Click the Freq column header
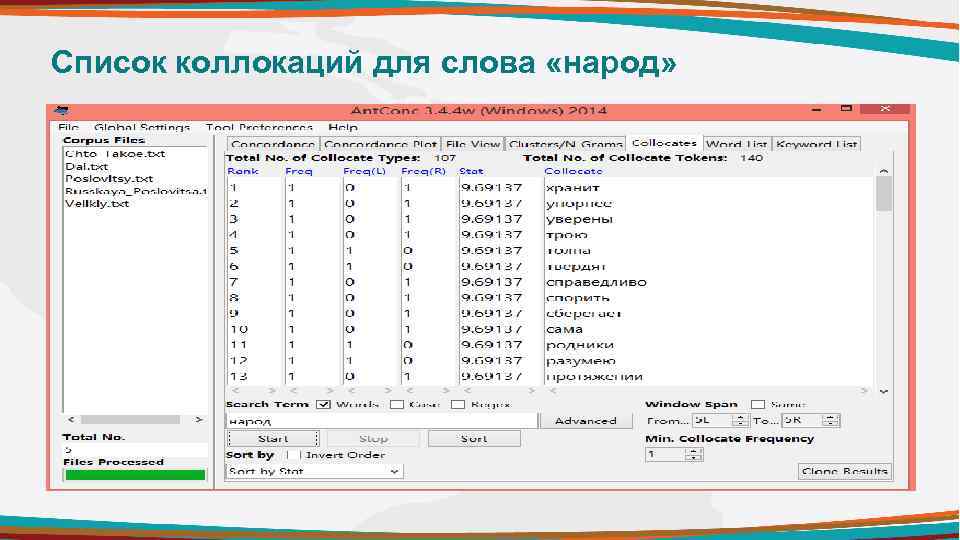 pyautogui.click(x=299, y=171)
